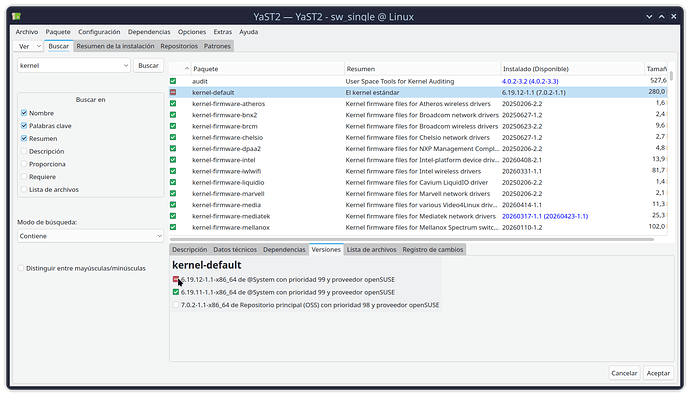Toggle status icon of kernel-firmware-dpaa2
690x395 pixels.
173,148
